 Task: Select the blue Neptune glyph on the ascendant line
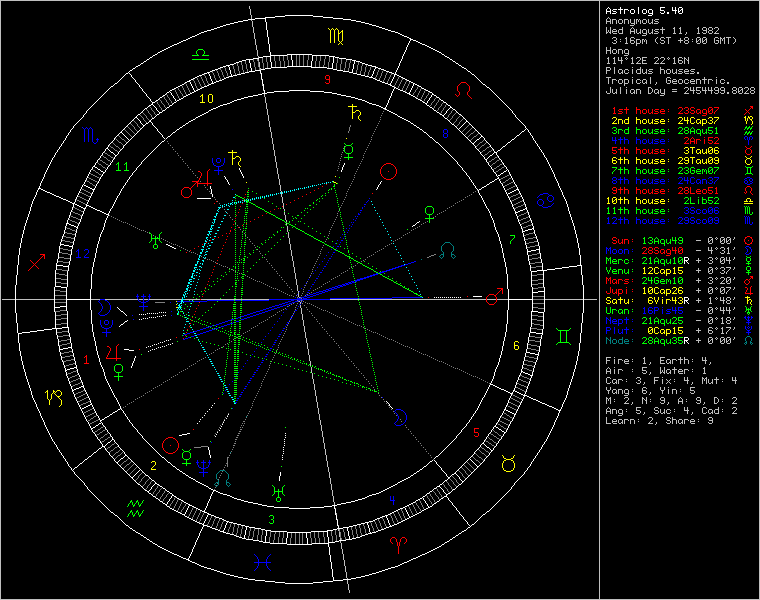tap(143, 301)
